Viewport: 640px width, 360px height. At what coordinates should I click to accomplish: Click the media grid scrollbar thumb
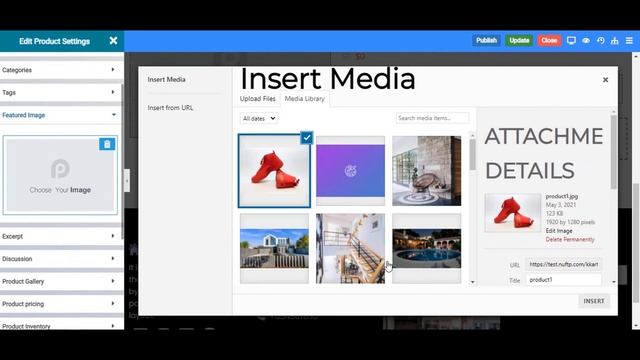click(473, 154)
